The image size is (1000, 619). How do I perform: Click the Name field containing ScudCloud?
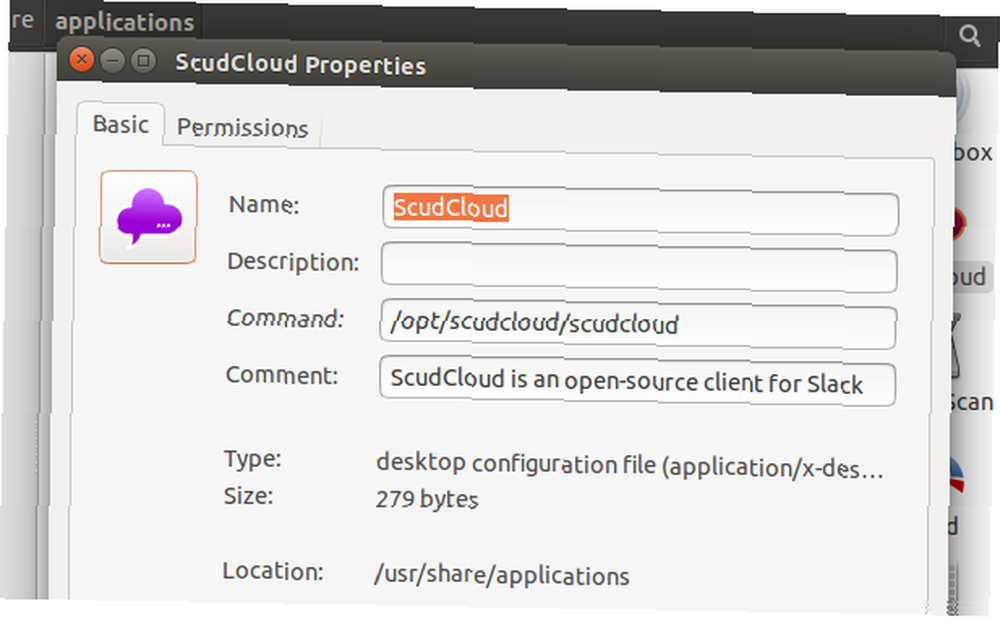pyautogui.click(x=640, y=210)
